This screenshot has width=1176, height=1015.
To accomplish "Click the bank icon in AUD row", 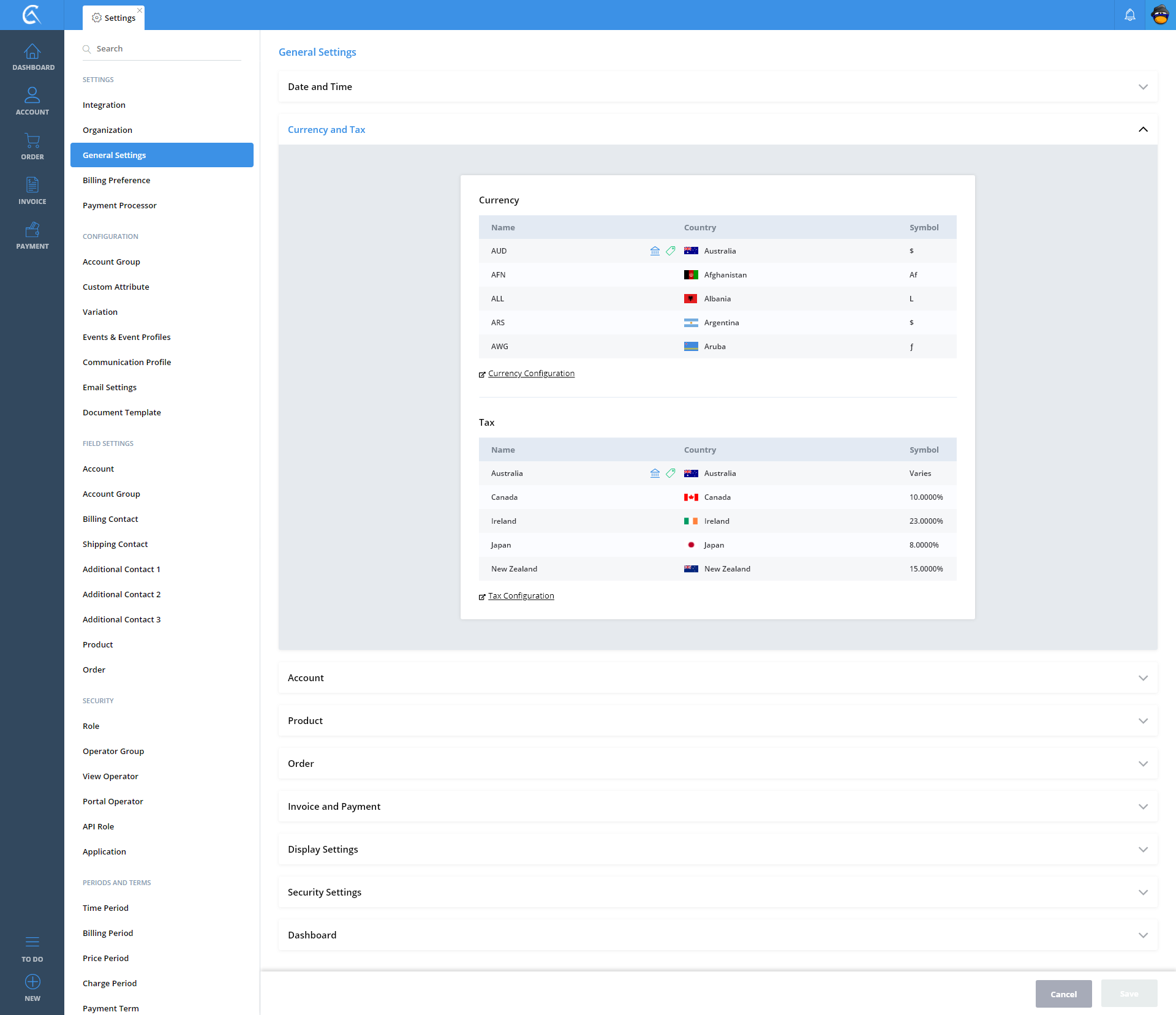I will tap(655, 251).
